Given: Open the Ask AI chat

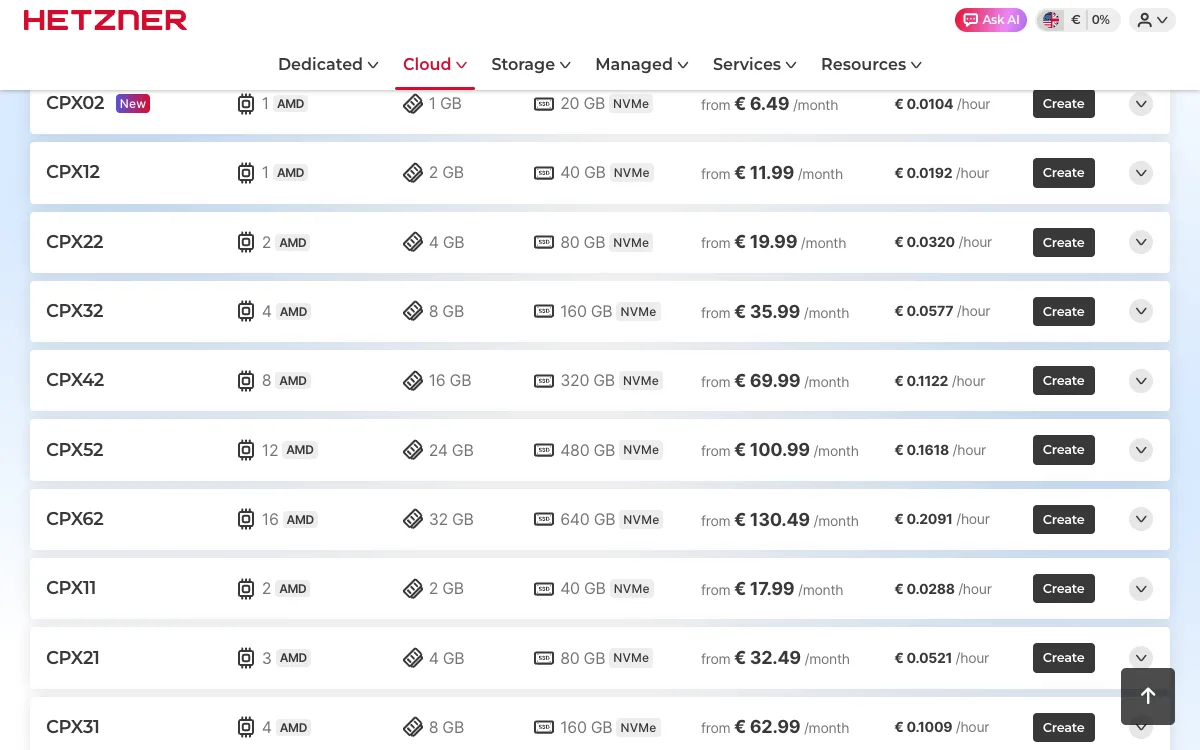Looking at the screenshot, I should 991,20.
